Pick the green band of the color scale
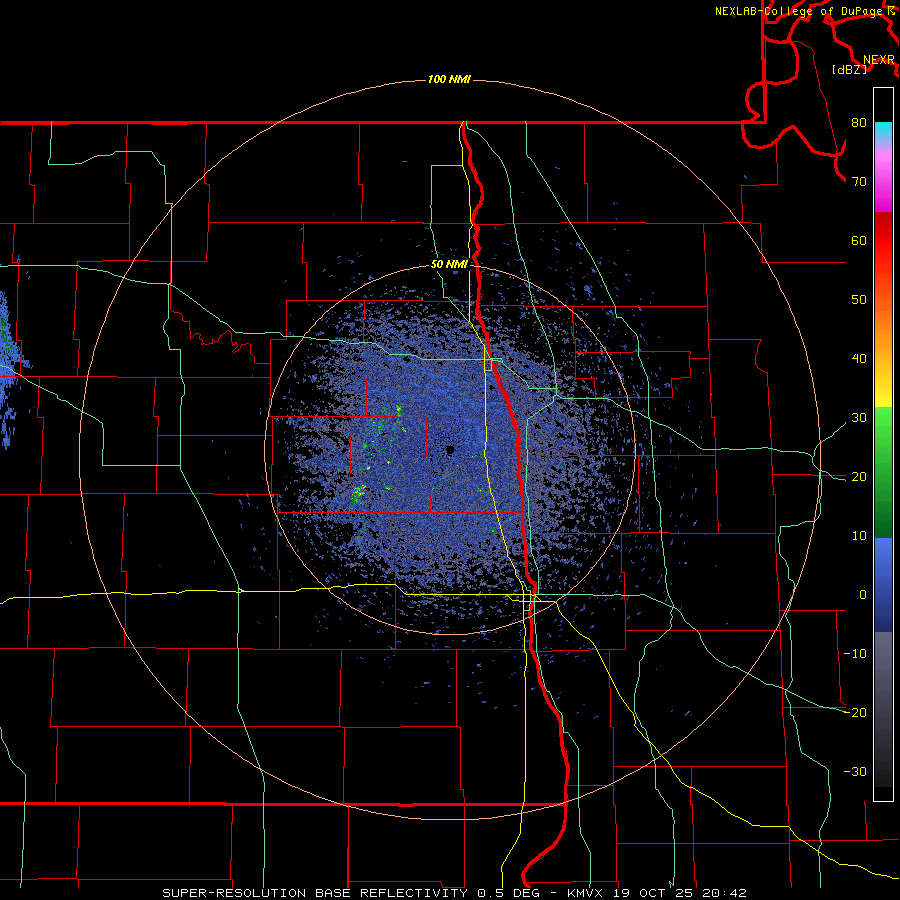The image size is (900, 900). coord(883,472)
